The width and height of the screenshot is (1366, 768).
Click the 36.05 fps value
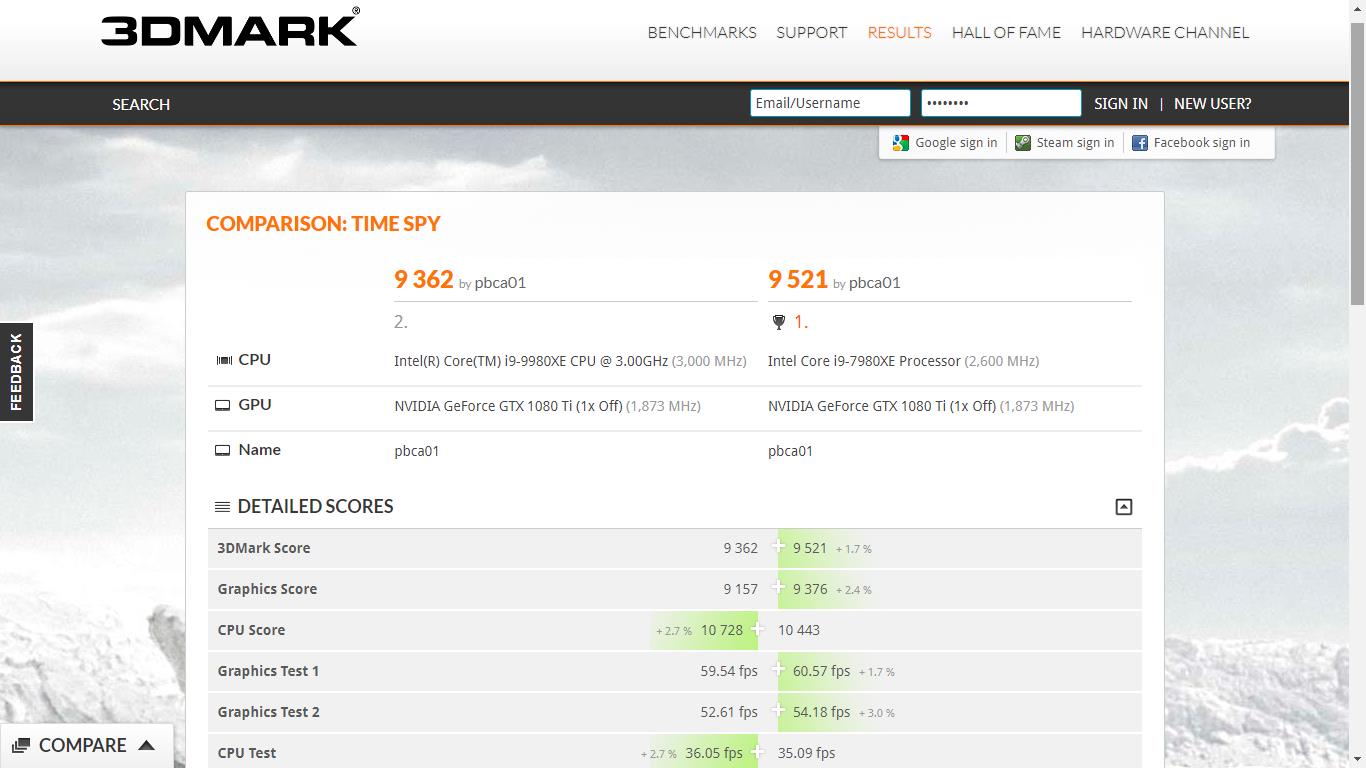(714, 753)
